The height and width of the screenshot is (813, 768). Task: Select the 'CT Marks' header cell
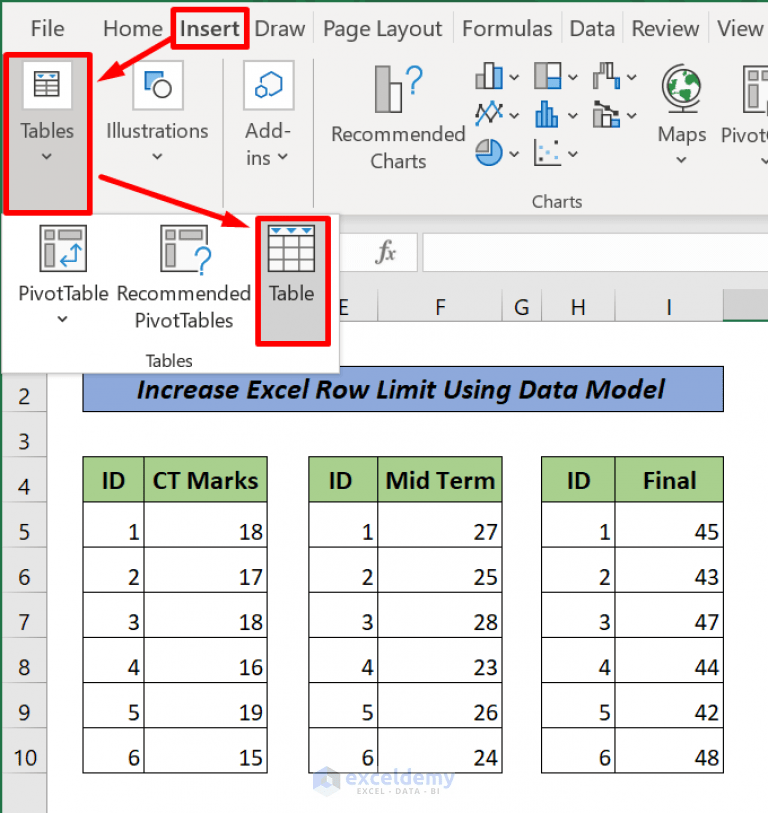(x=205, y=480)
